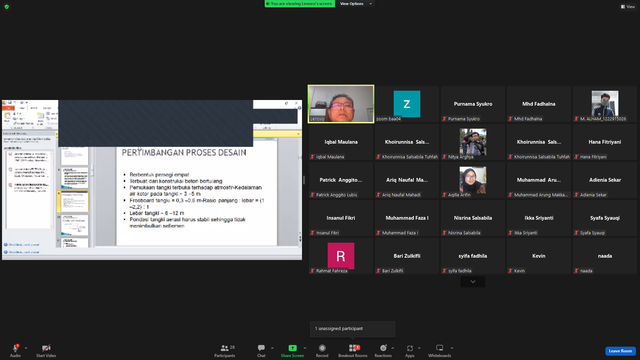Select the Ariq Naufal Mahadi tile

[x=407, y=180]
